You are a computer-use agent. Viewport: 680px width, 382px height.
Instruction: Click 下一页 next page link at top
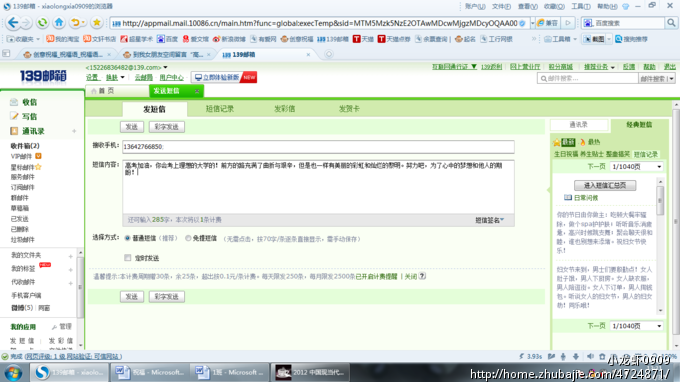pyautogui.click(x=596, y=167)
